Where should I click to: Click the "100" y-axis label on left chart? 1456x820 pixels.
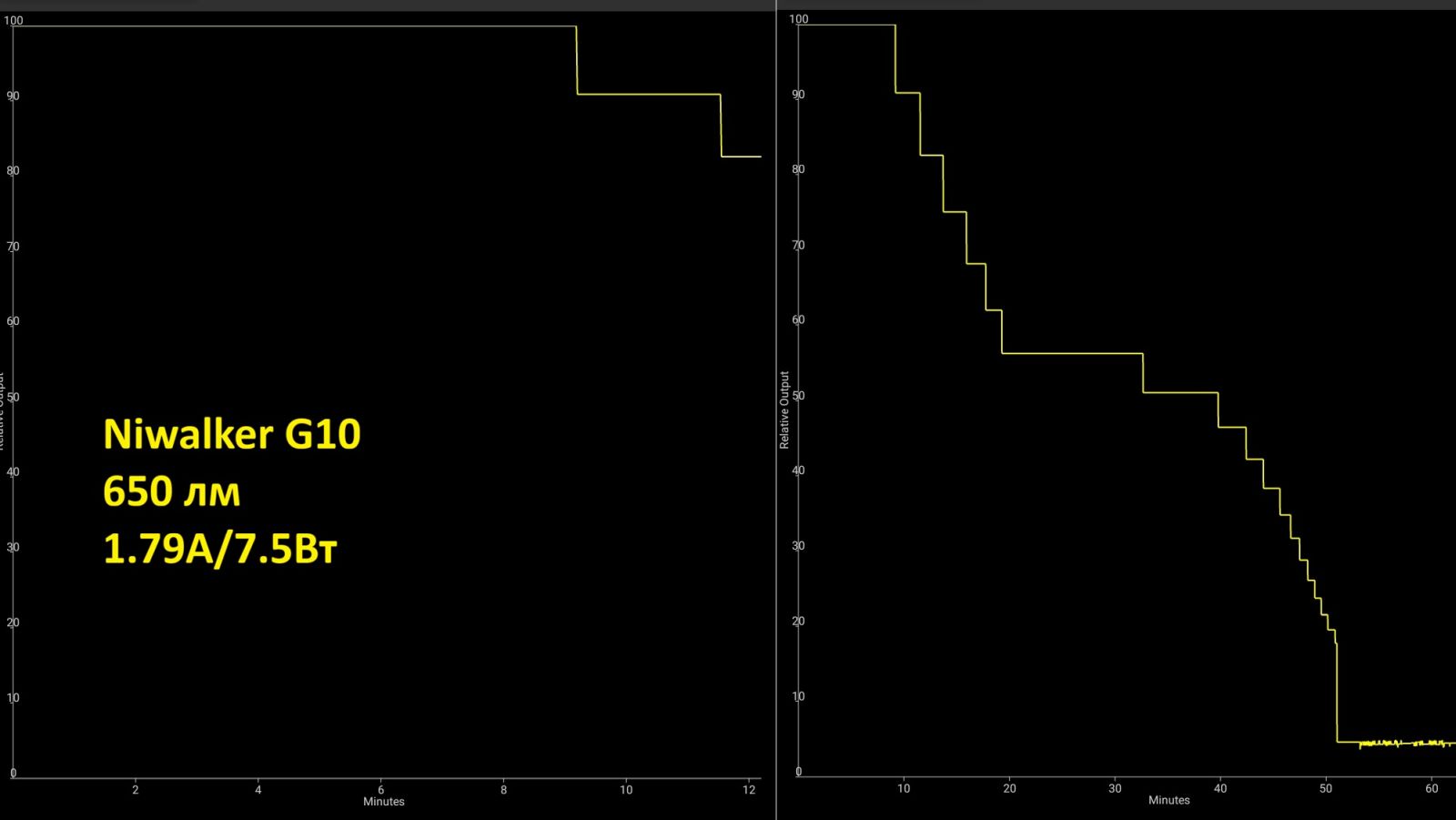tap(14, 20)
